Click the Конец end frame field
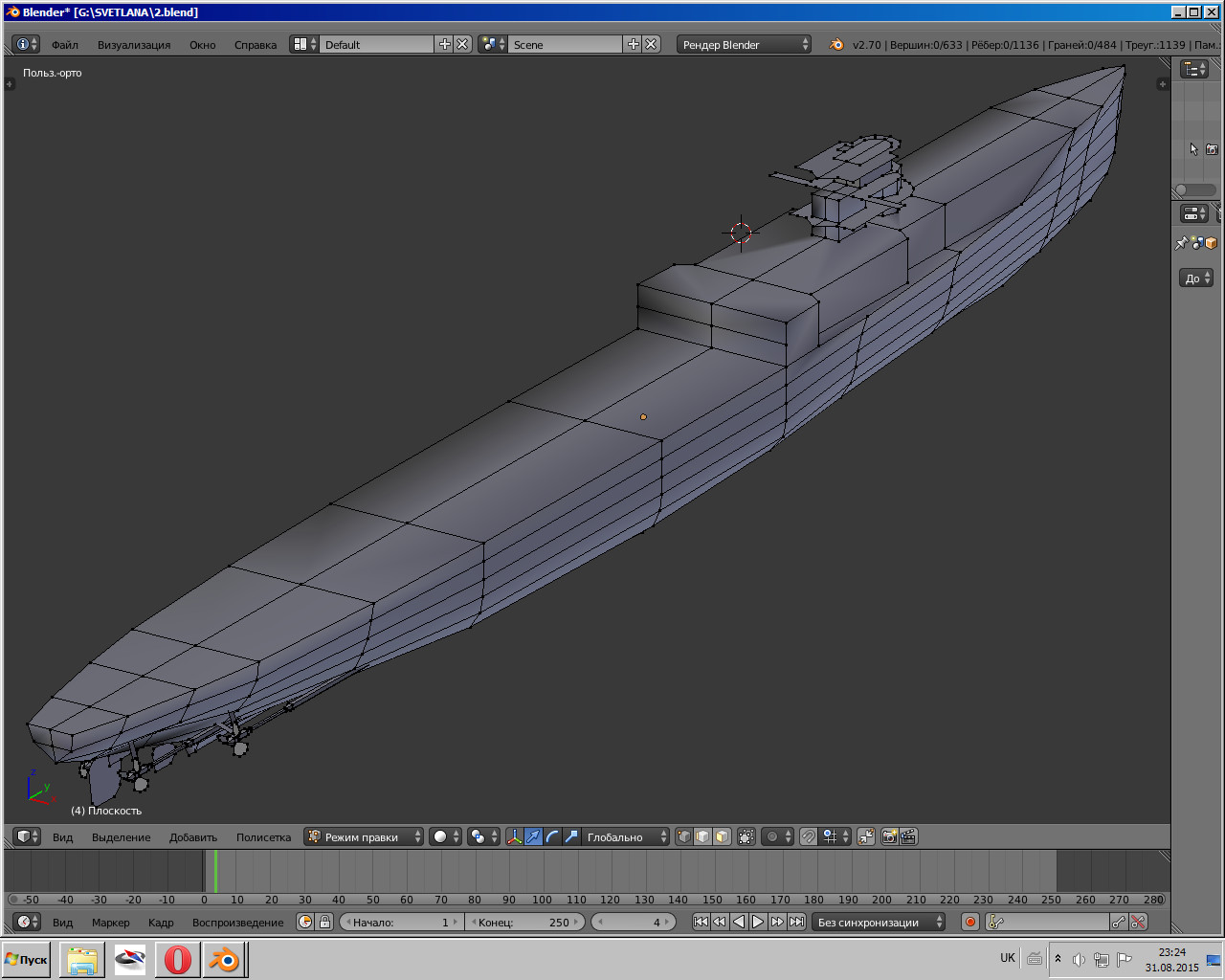The height and width of the screenshot is (980, 1225). [x=526, y=922]
